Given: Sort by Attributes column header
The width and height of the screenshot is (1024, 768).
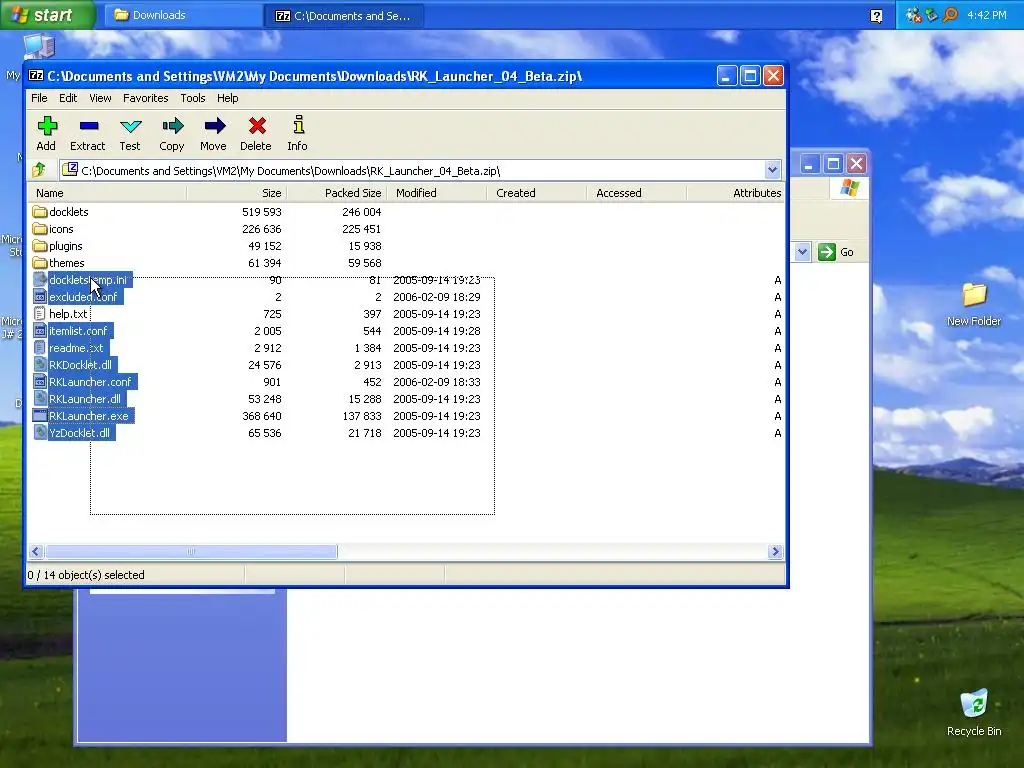Looking at the screenshot, I should point(735,193).
